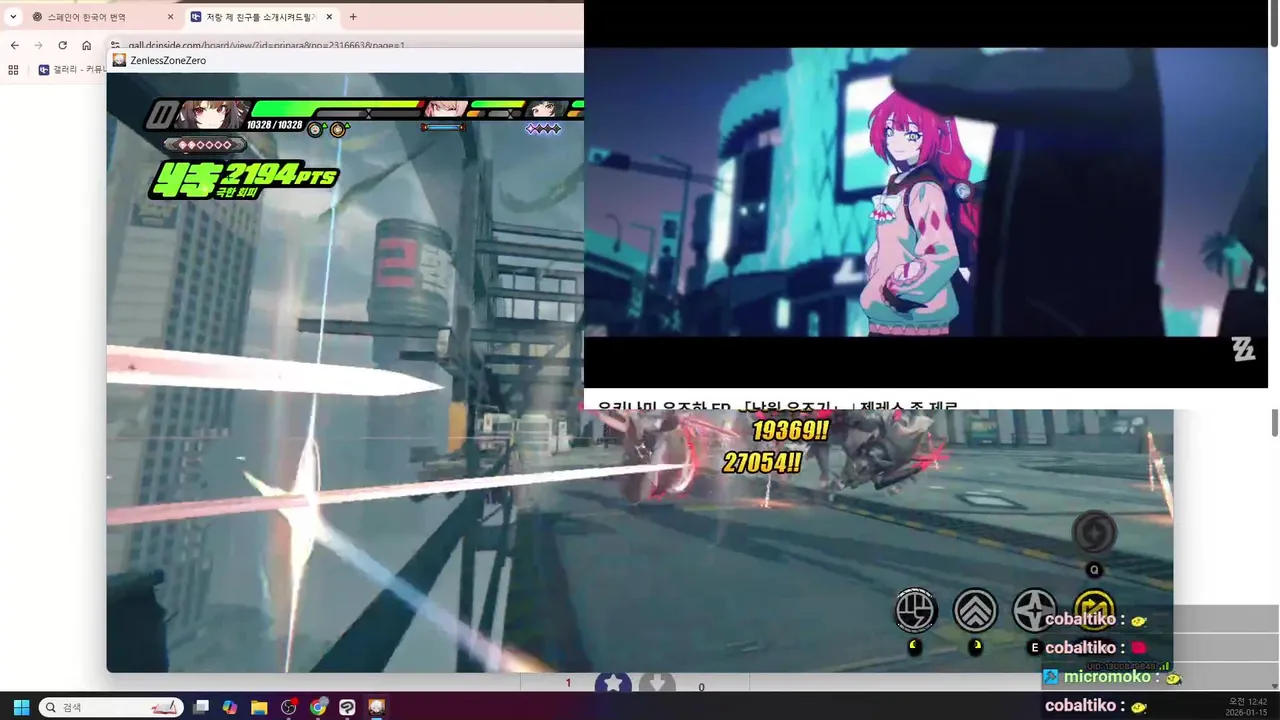The image size is (1280, 720).
Task: Click the grey downvote button
Action: (x=657, y=683)
